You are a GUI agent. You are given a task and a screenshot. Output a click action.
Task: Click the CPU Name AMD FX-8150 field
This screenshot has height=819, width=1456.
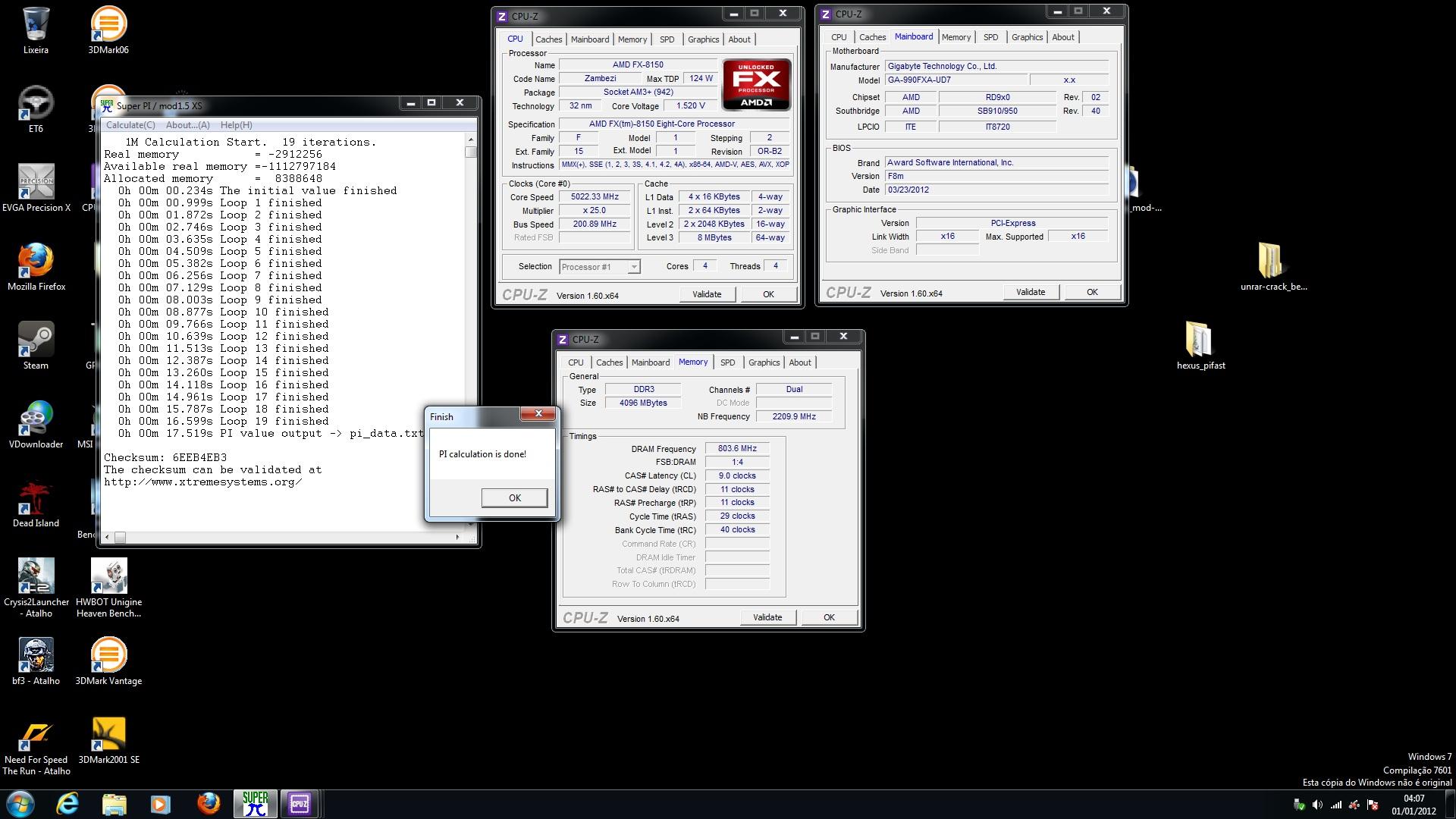point(638,65)
